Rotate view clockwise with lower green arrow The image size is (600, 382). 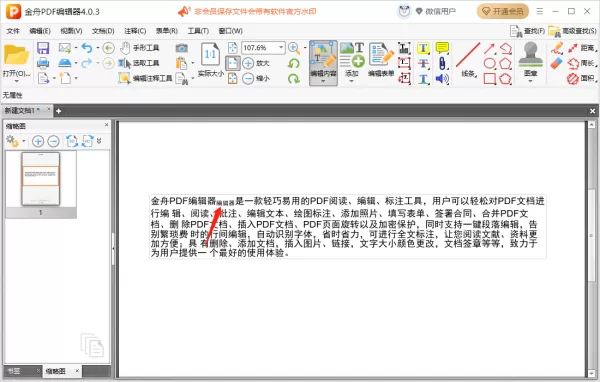pos(294,78)
